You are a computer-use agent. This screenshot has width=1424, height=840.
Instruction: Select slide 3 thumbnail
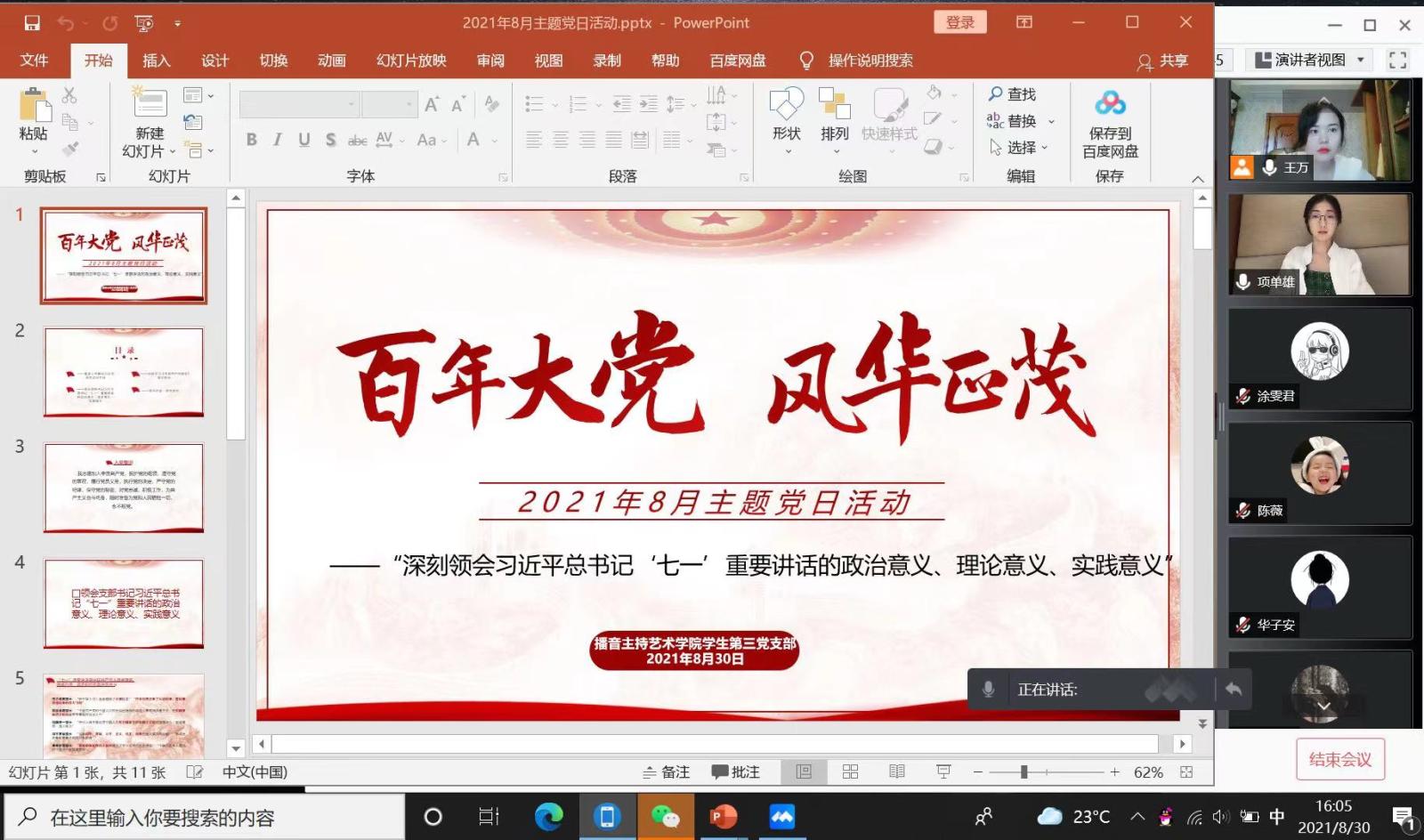[x=124, y=488]
